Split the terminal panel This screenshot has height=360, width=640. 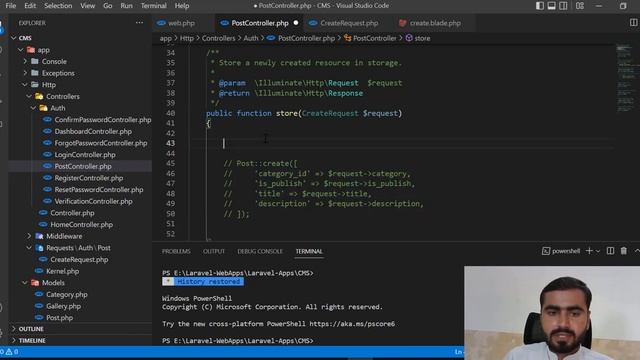[x=610, y=251]
